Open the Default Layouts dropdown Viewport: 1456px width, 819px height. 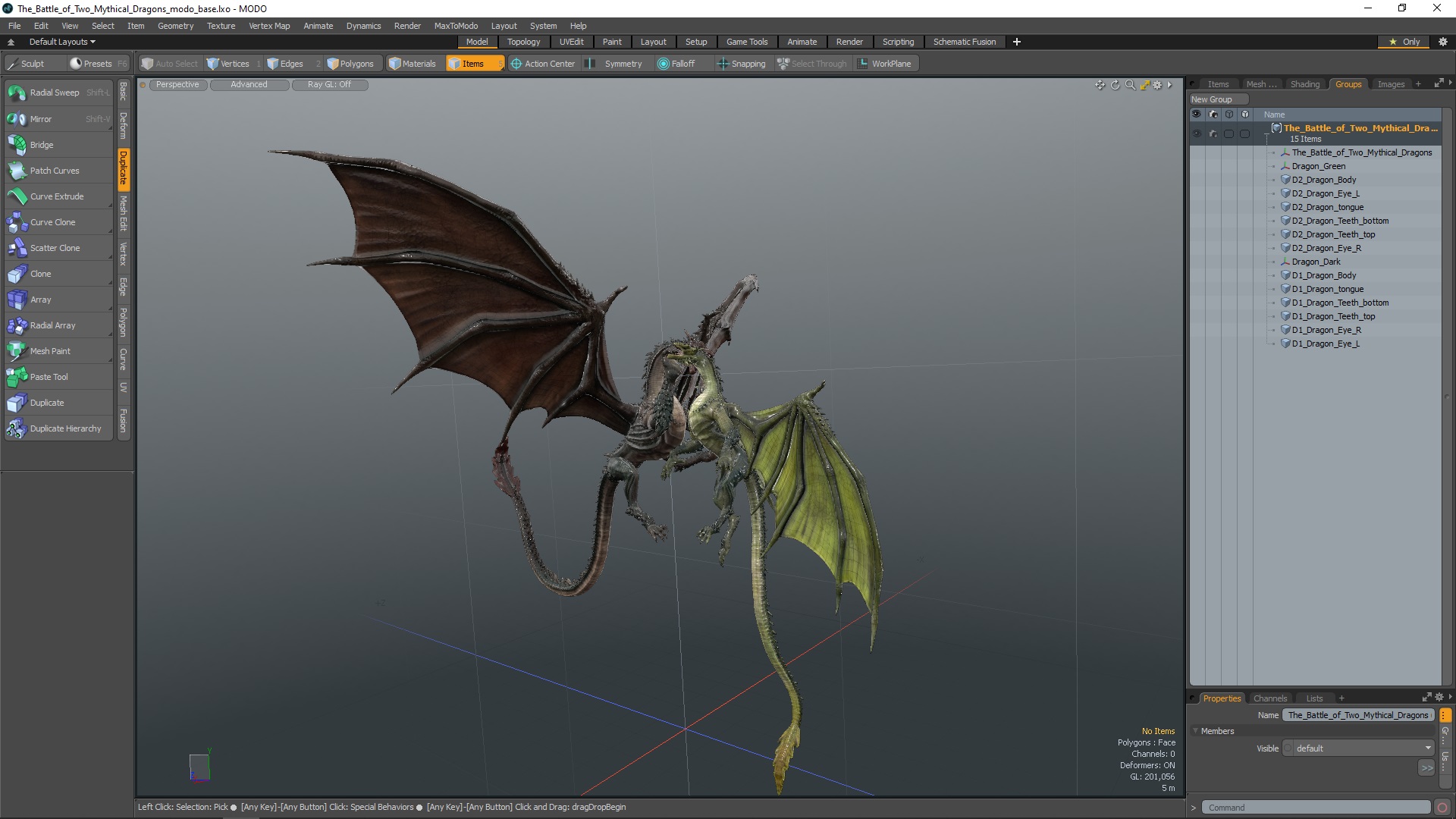click(62, 42)
